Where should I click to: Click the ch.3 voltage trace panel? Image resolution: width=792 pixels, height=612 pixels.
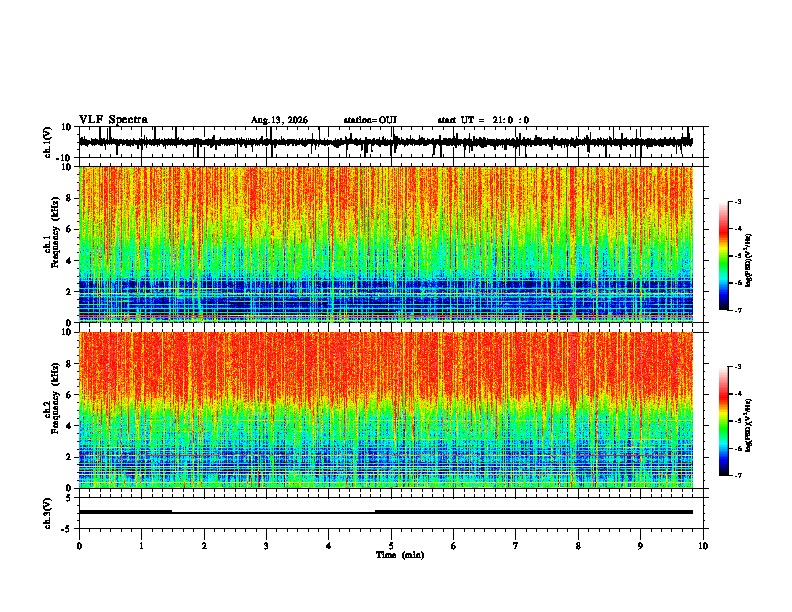coord(391,513)
